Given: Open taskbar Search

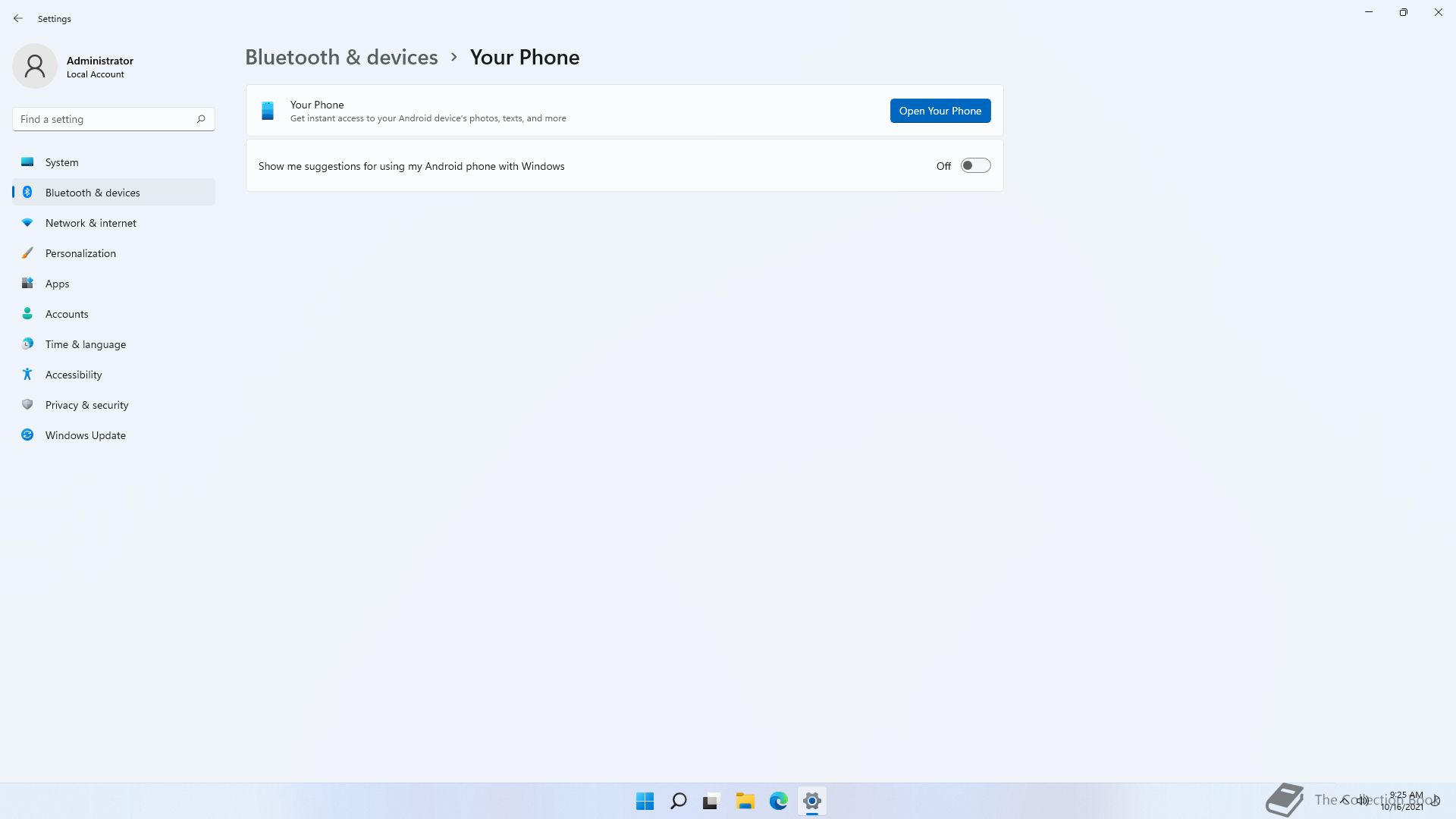Looking at the screenshot, I should tap(679, 801).
